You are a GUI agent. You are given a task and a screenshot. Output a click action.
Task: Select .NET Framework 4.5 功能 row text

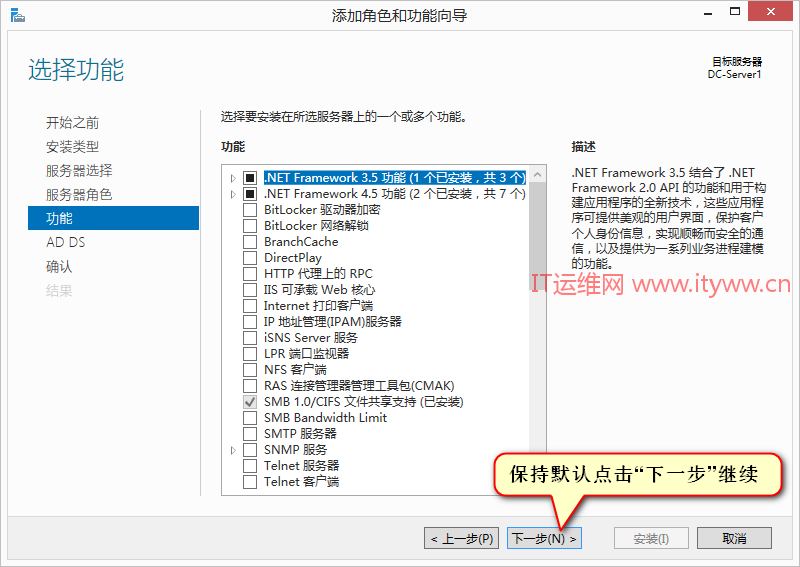point(394,194)
